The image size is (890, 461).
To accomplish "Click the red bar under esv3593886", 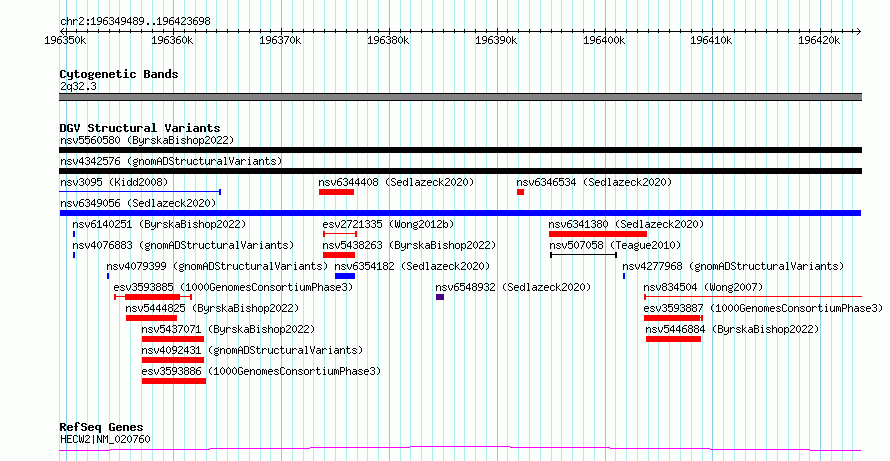I will pos(174,381).
